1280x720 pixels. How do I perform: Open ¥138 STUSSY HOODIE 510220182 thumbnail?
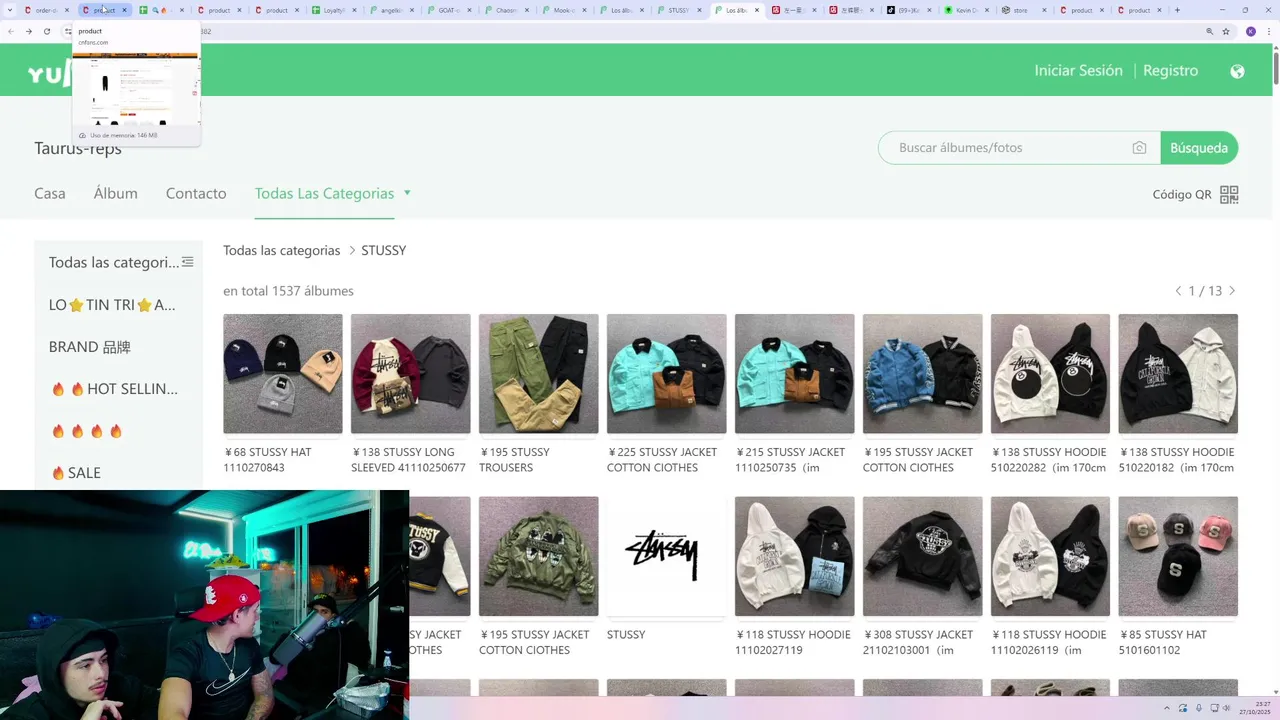tap(1178, 374)
